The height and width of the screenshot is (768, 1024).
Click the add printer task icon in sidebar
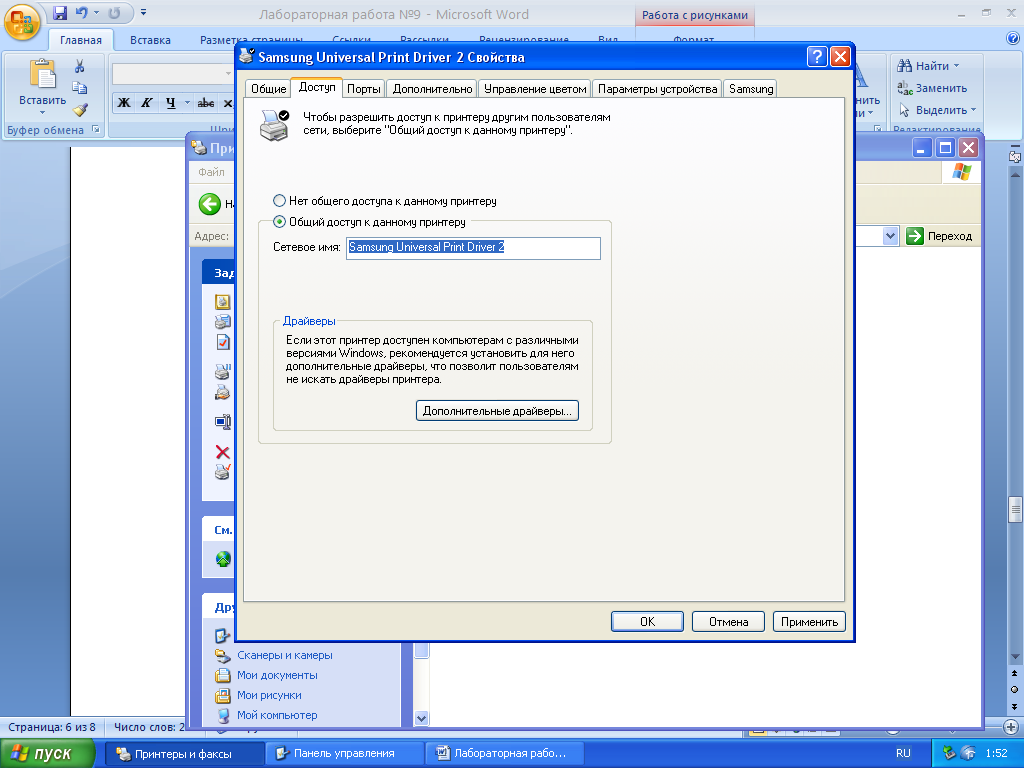[223, 302]
